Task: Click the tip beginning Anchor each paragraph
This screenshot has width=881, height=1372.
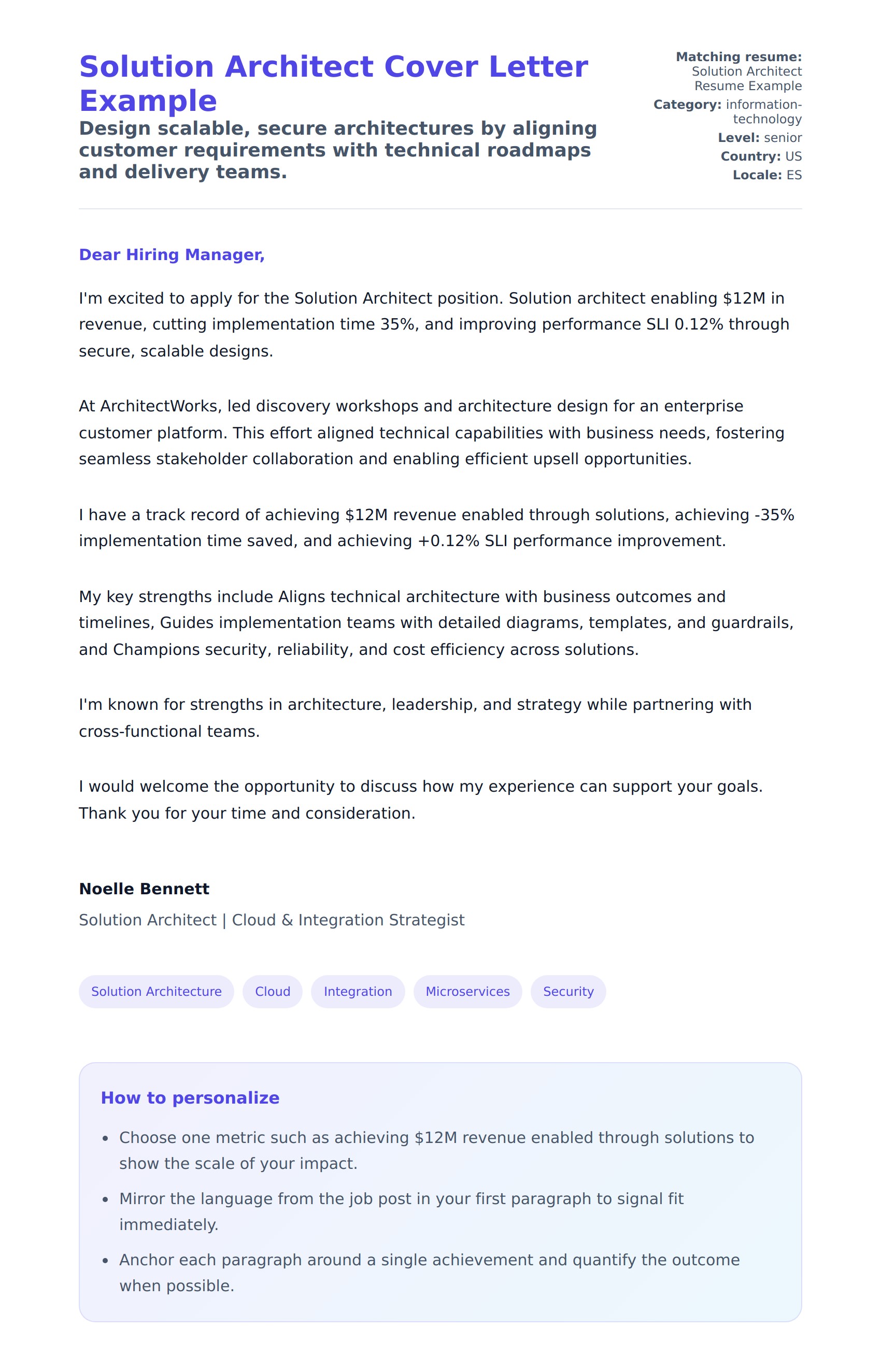Action: (x=429, y=1273)
